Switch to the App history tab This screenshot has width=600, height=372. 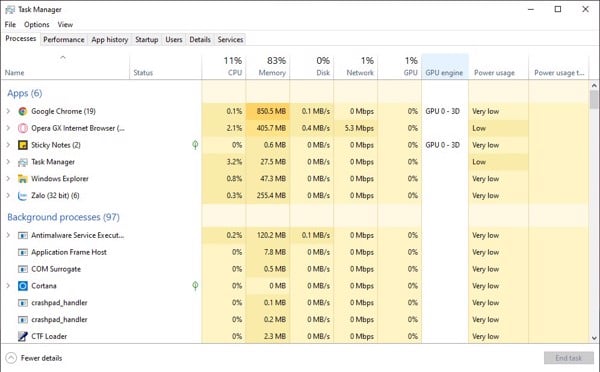109,39
